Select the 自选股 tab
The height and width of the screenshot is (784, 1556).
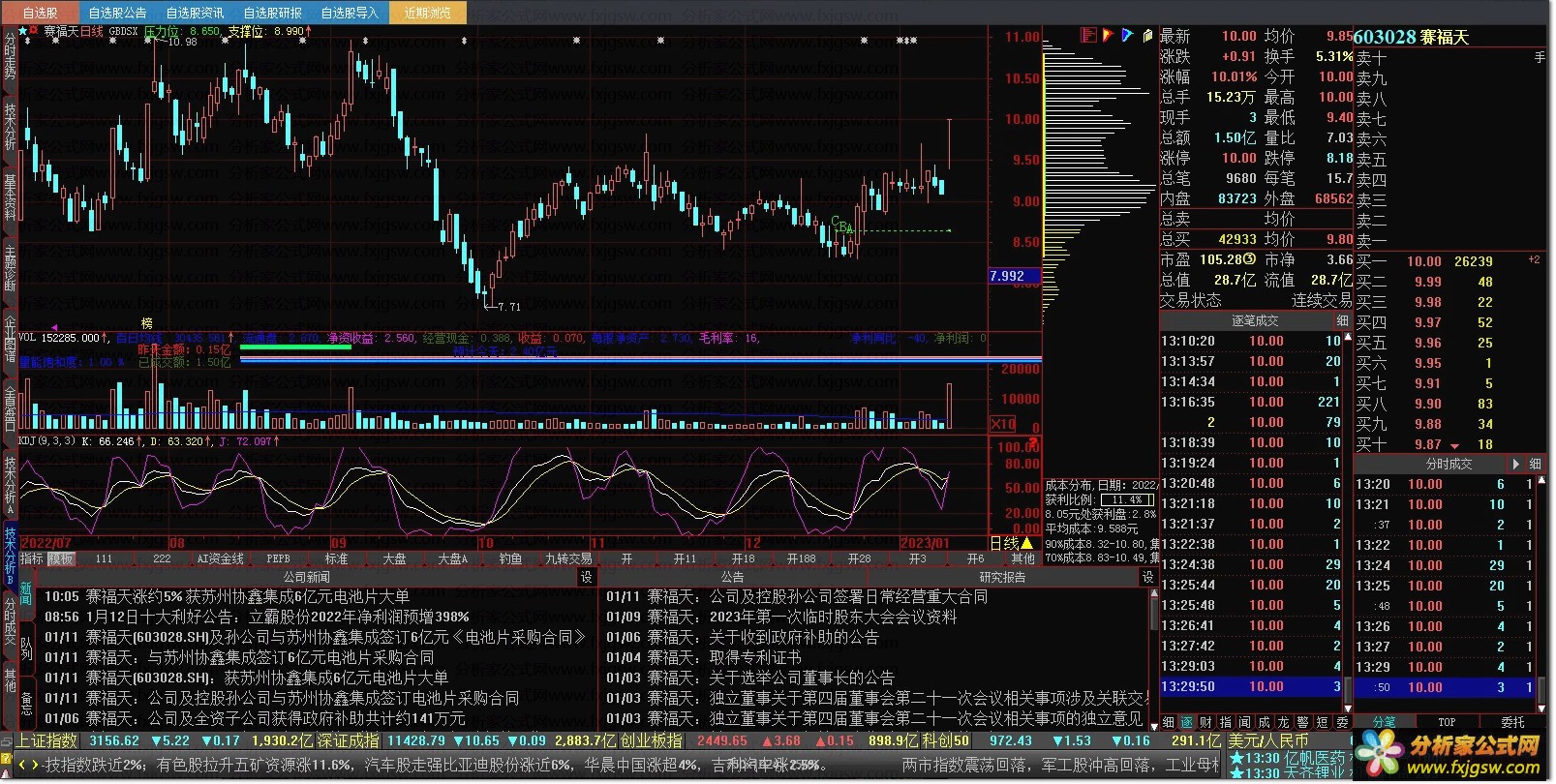40,13
